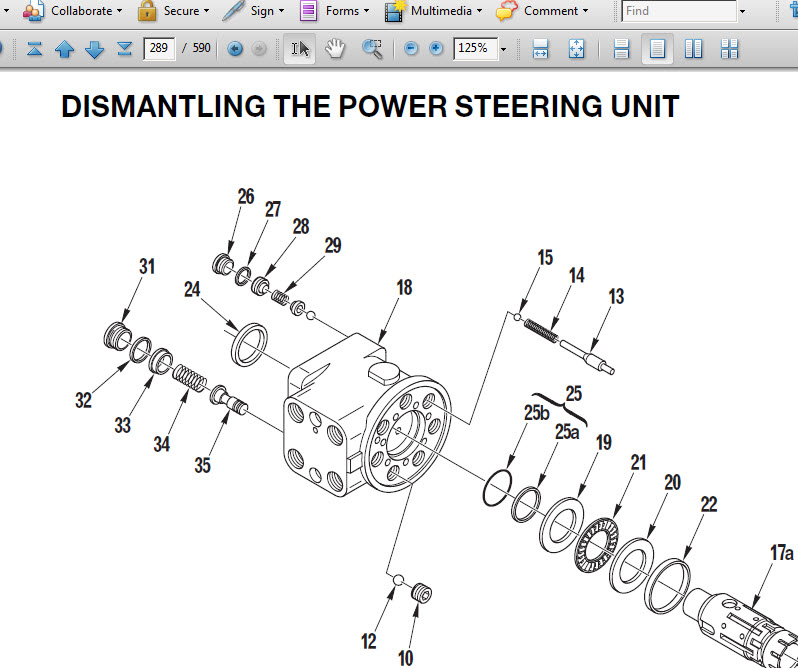Open the 125% zoom level dropdown
The image size is (798, 668).
click(x=503, y=49)
